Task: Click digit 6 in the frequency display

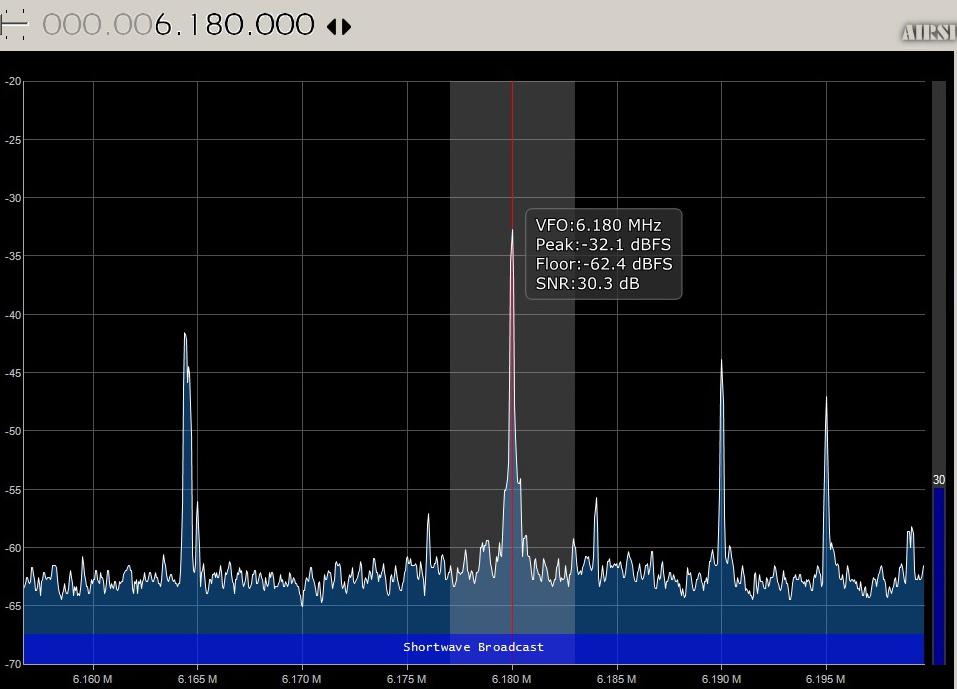Action: point(162,25)
